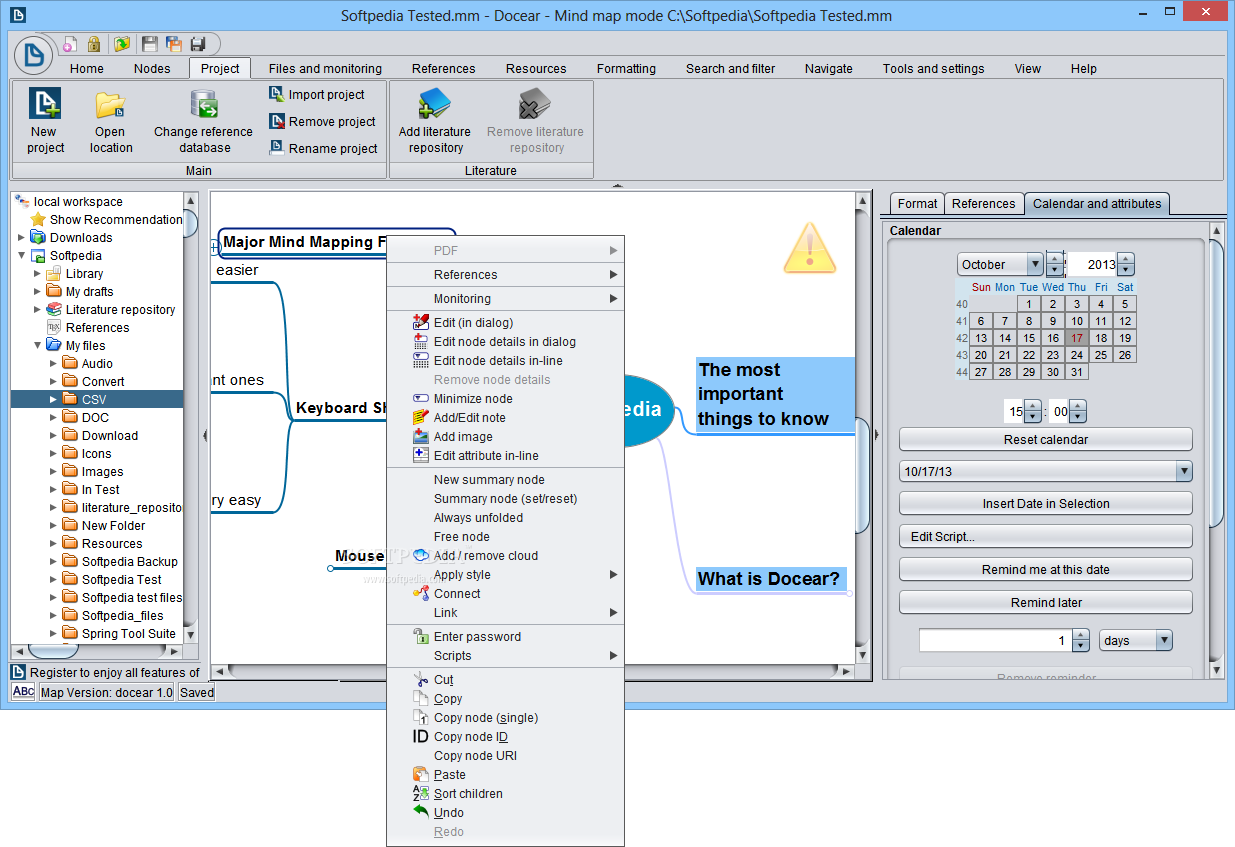The image size is (1235, 847).
Task: Click Insert Date in Selection button
Action: [1046, 503]
